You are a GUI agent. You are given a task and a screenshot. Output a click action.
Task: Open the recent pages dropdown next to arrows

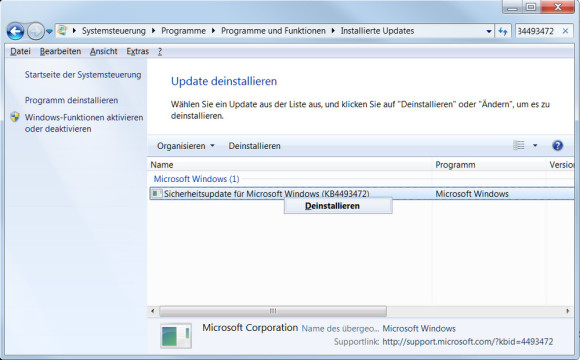tap(49, 31)
